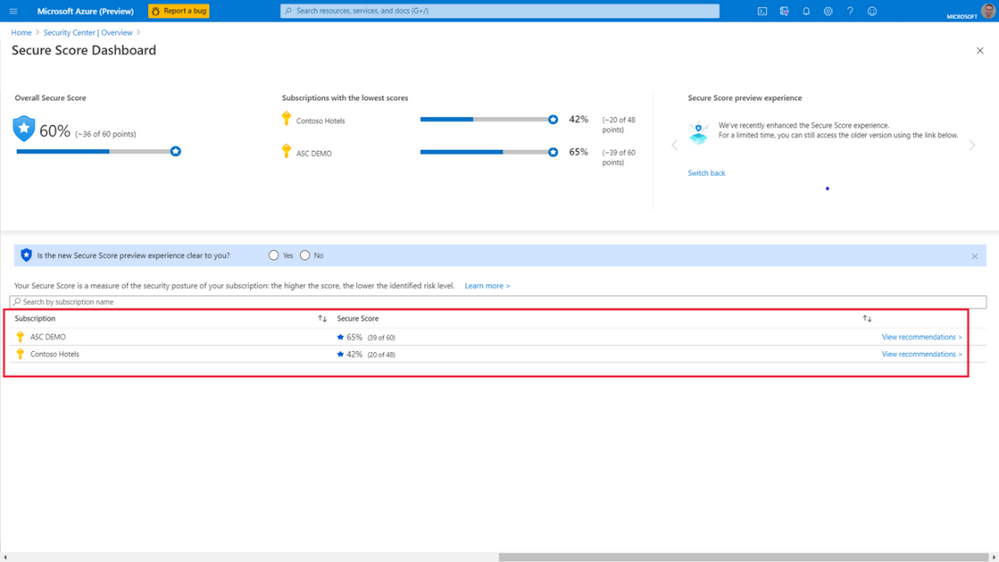Dismiss the preview survey banner
This screenshot has height=562, width=999.
tap(975, 256)
